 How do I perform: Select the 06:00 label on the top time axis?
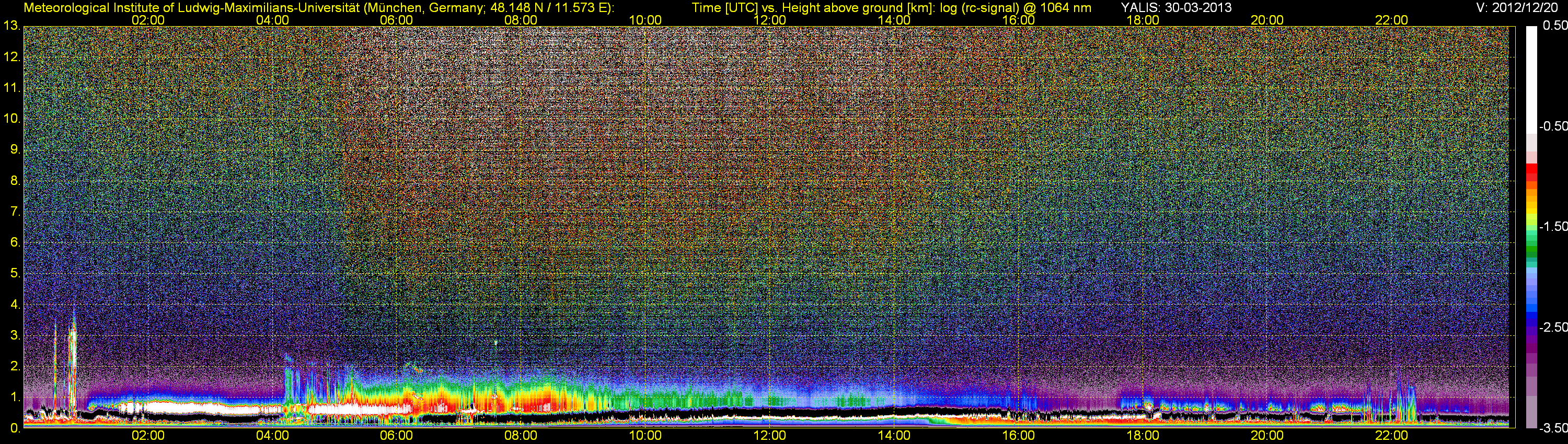tap(396, 20)
